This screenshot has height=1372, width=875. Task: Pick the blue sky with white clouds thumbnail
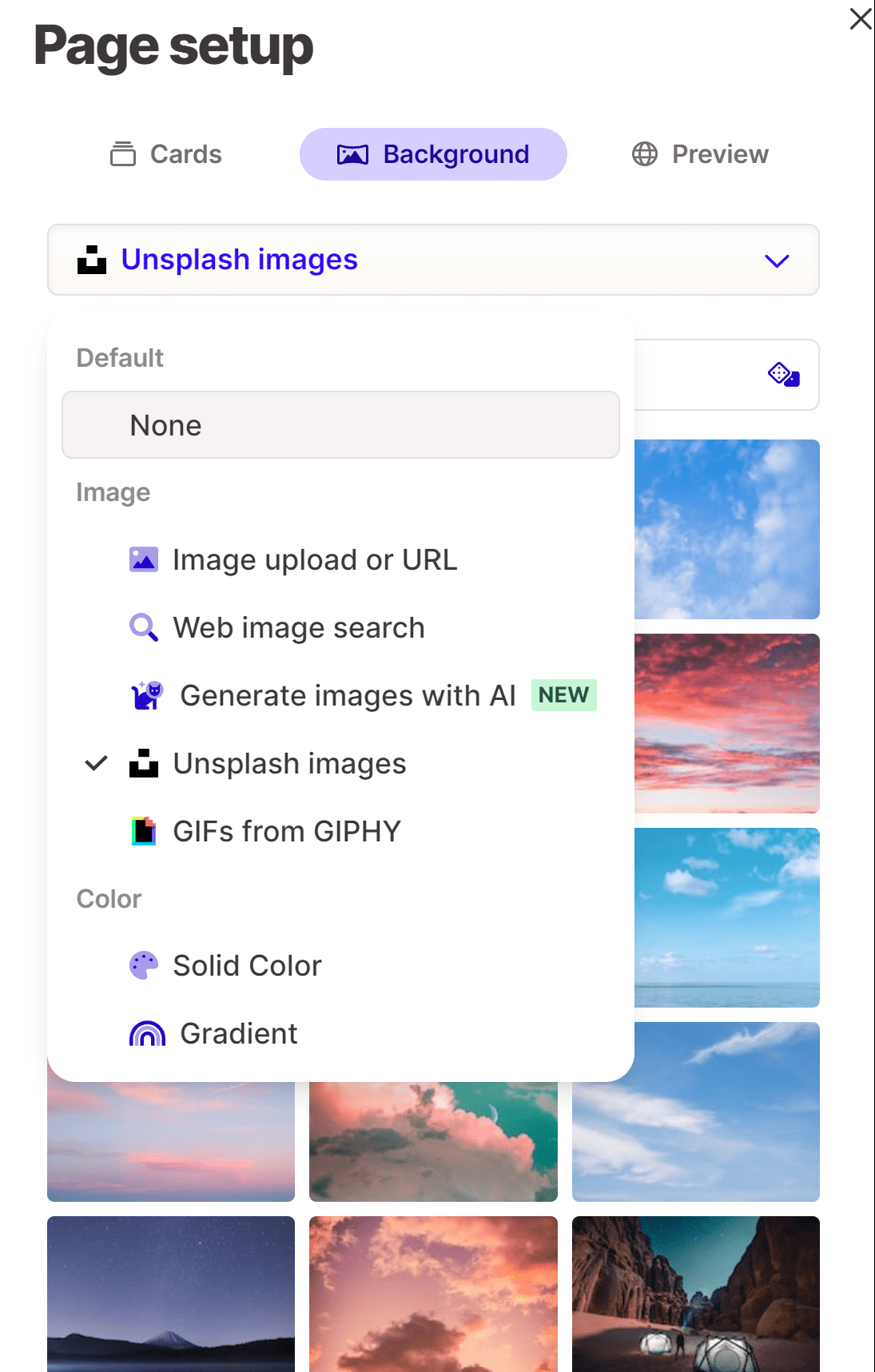point(727,529)
